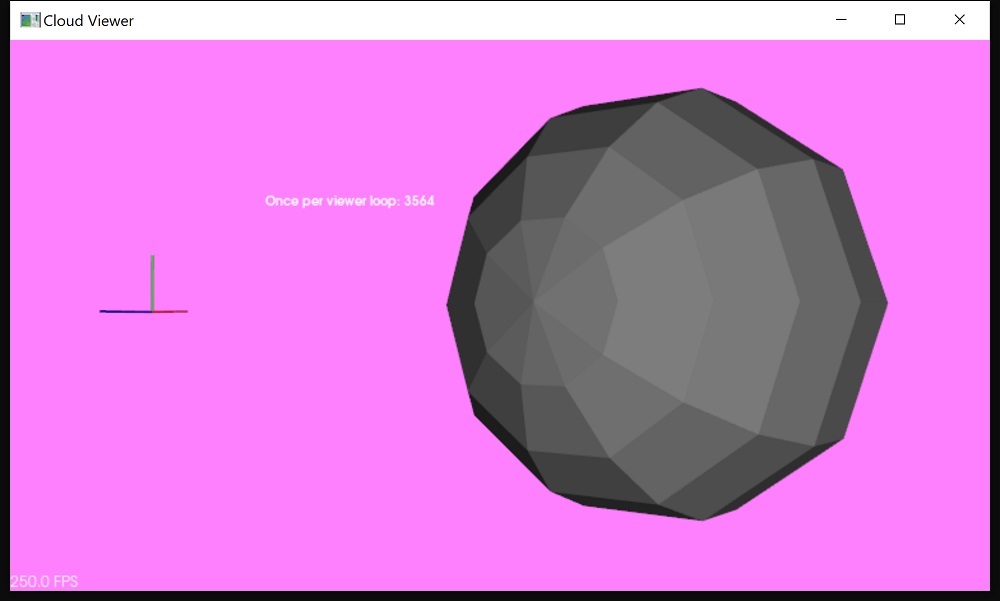Click the title bar of the Cloud Viewer window

coord(500,19)
